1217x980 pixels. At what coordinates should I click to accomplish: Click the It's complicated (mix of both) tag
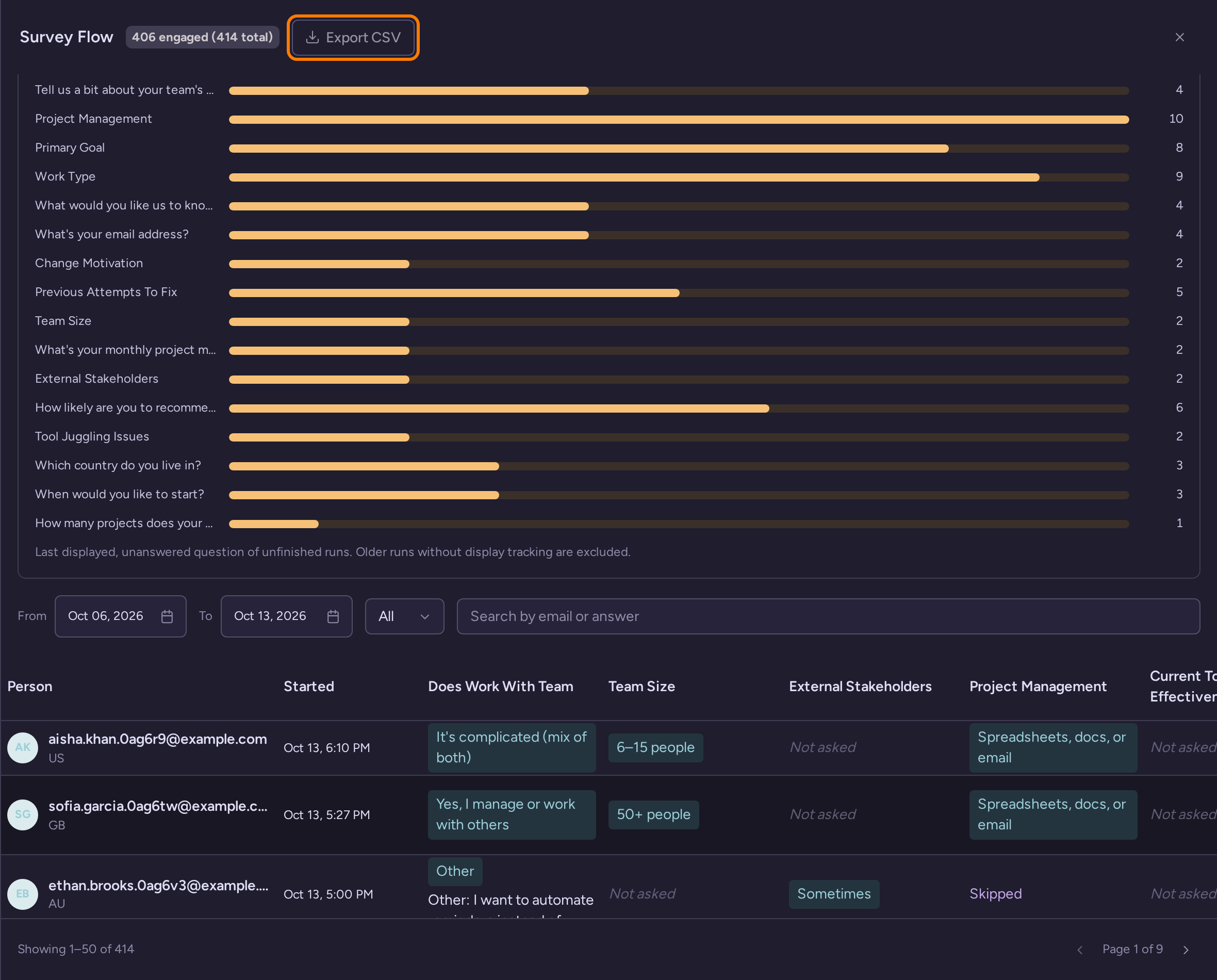(512, 747)
